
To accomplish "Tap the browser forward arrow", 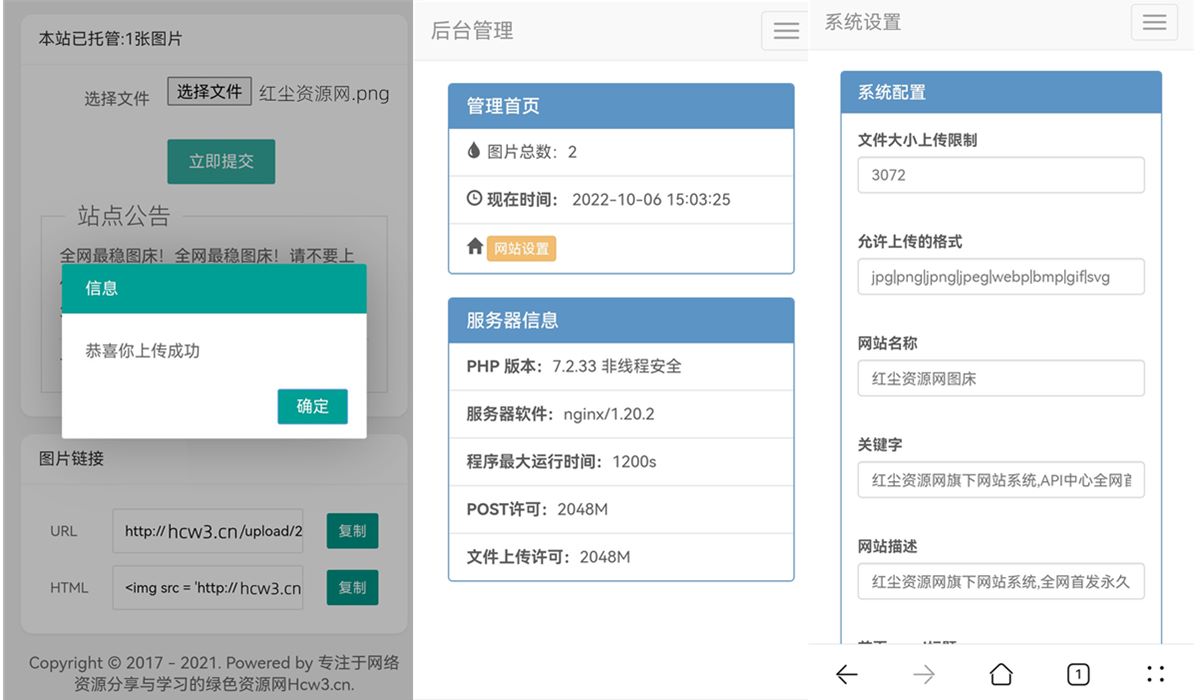I will click(x=923, y=675).
